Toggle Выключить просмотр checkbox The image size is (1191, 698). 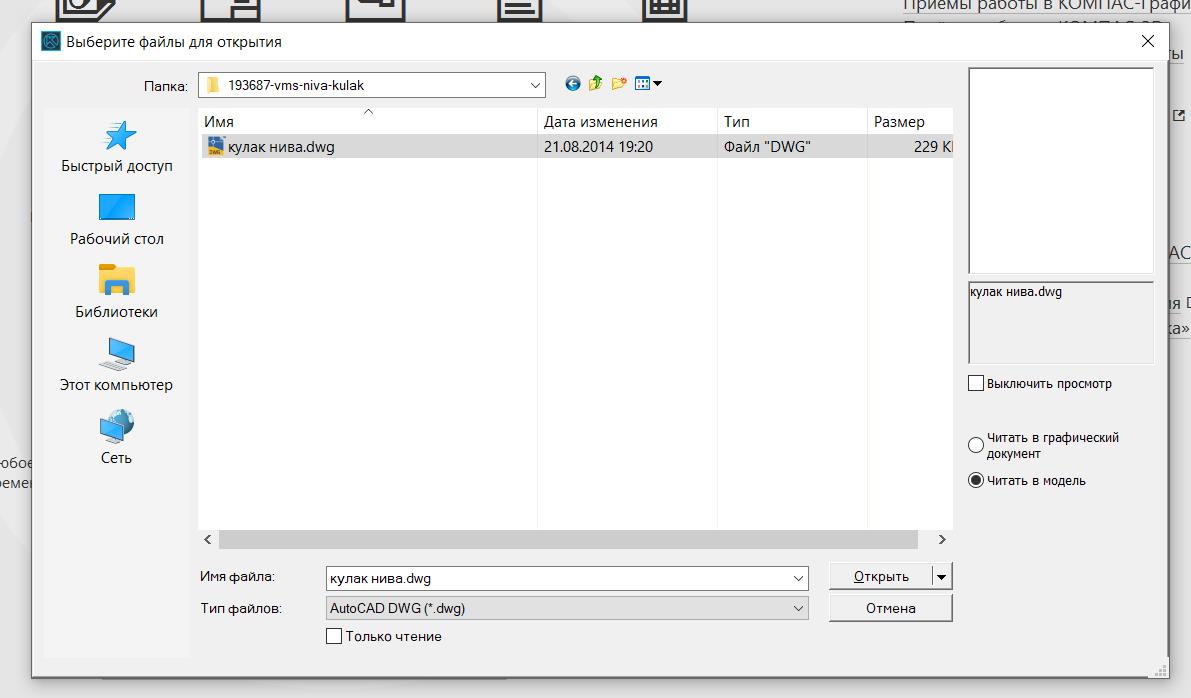tap(976, 384)
